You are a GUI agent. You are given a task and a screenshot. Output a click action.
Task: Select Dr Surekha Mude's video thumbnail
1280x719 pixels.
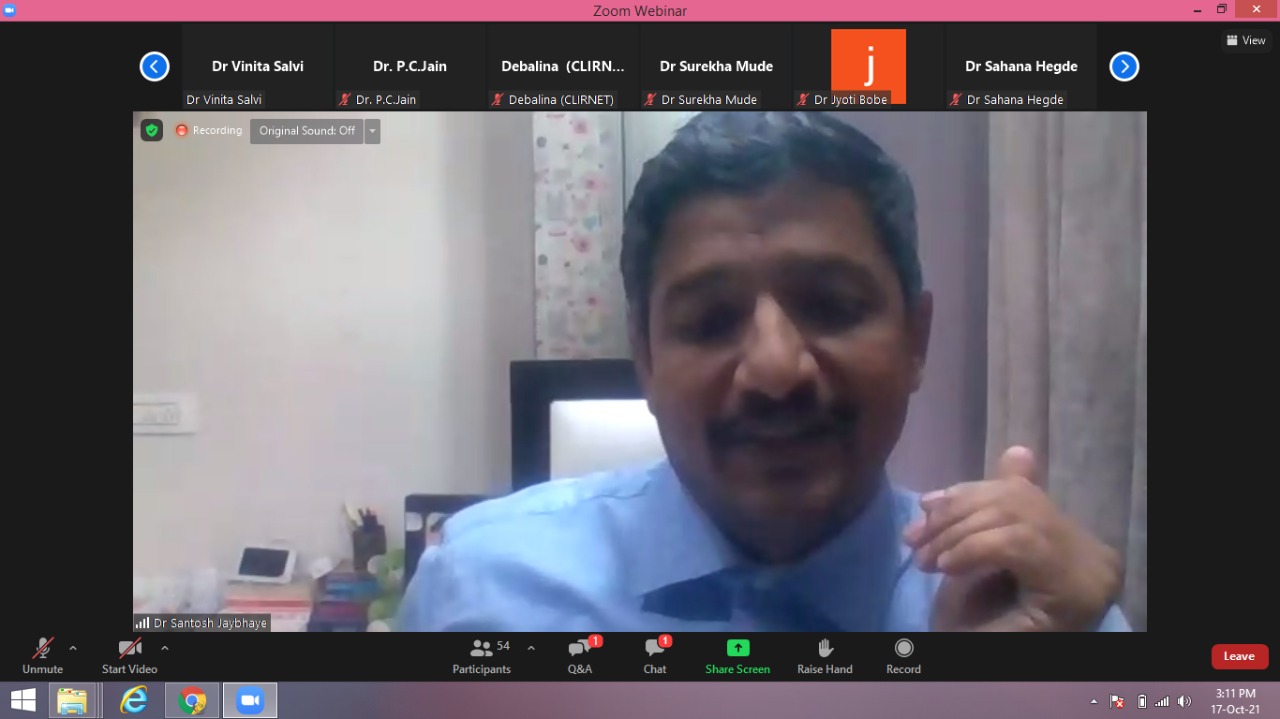(x=716, y=67)
